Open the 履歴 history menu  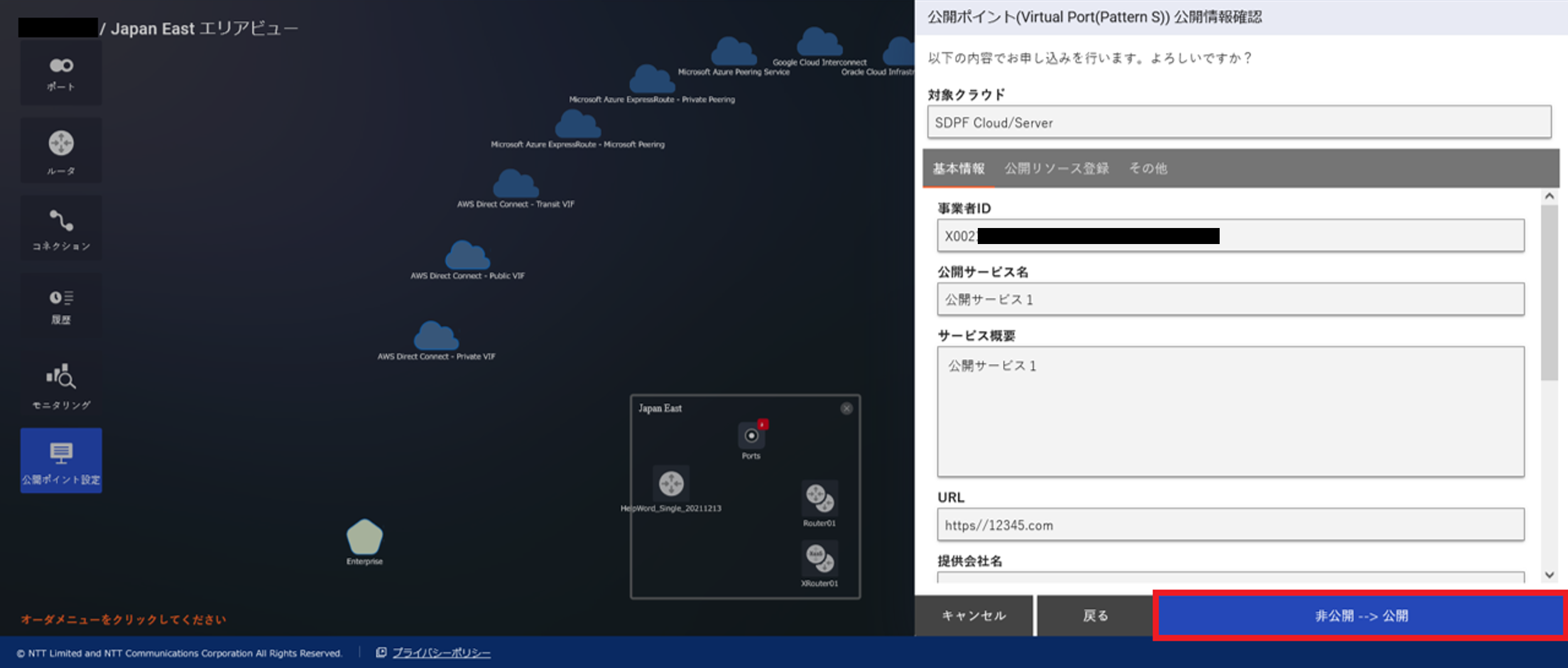pos(61,306)
